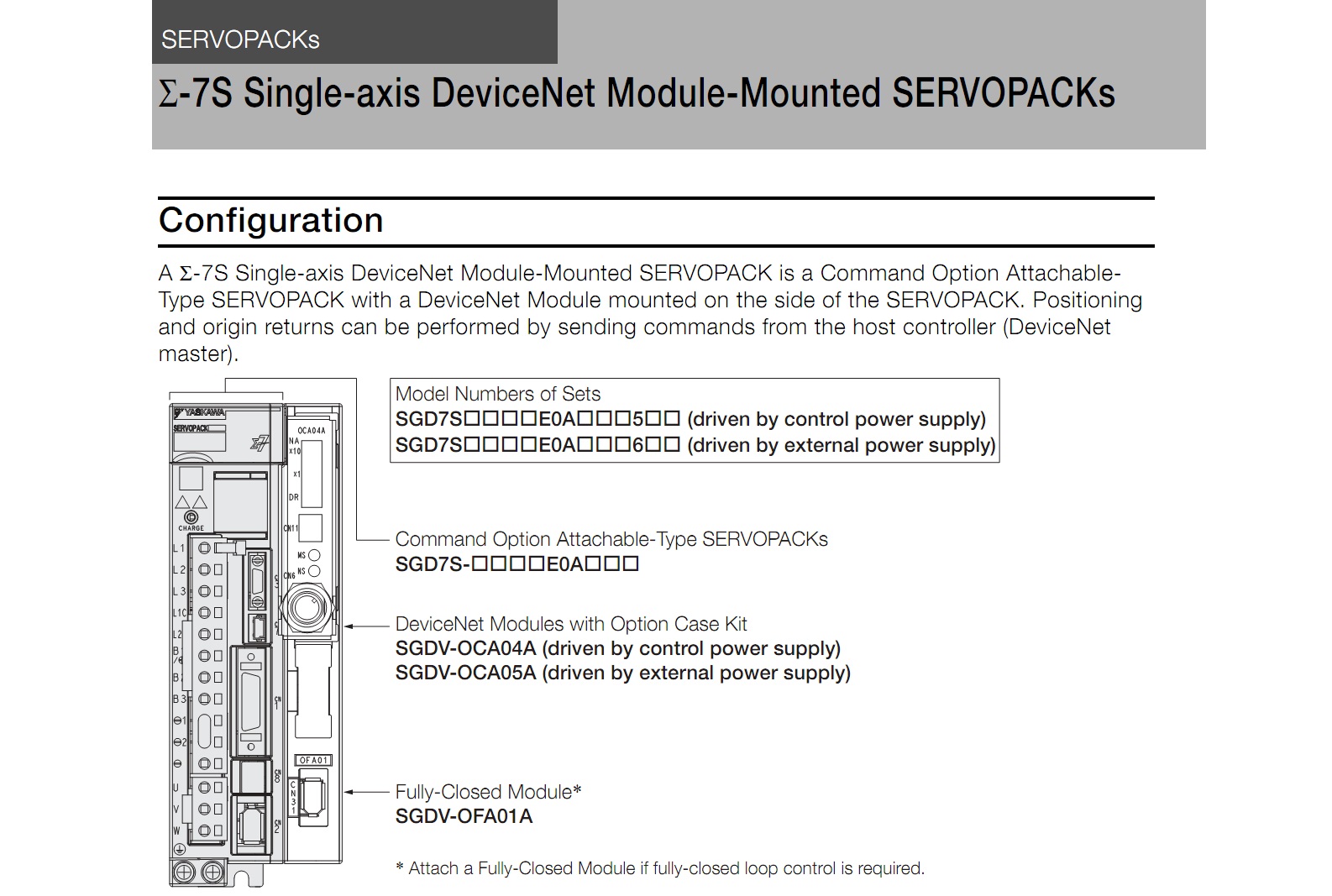This screenshot has width=1332, height=896.
Task: Click the model number driven by control power supply
Action: 690,419
